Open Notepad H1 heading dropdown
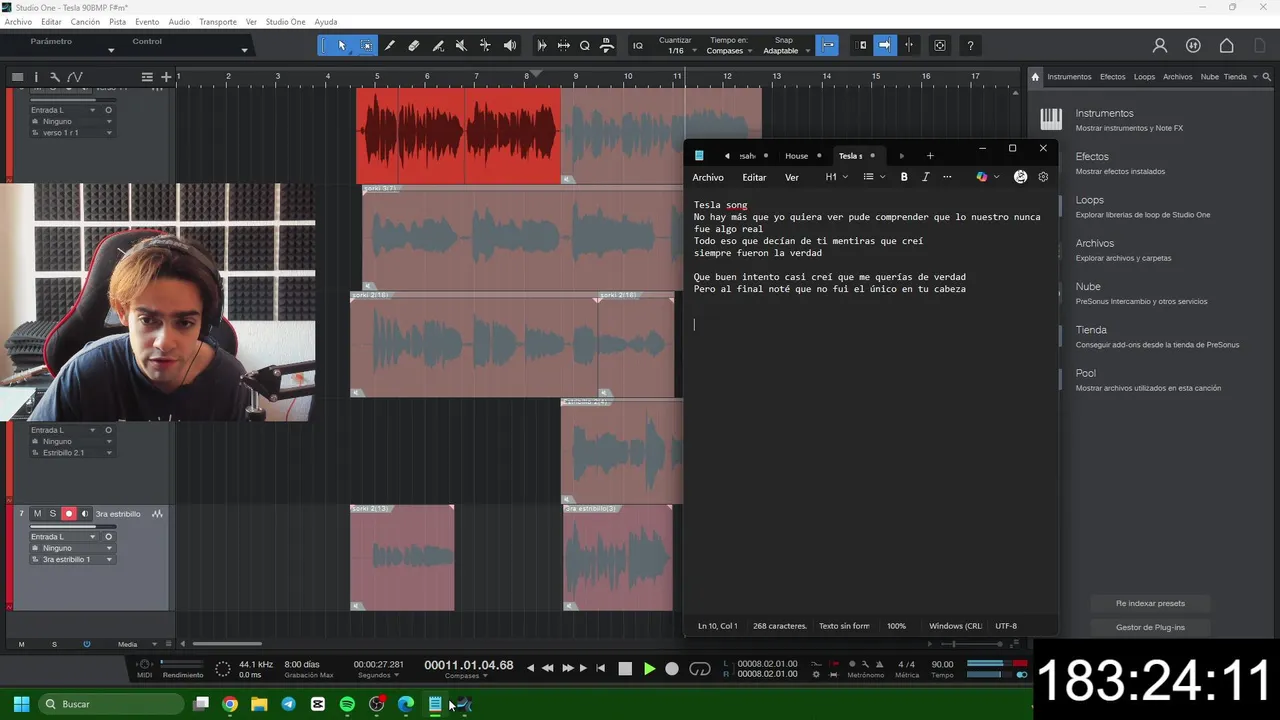The height and width of the screenshot is (720, 1280). [836, 177]
